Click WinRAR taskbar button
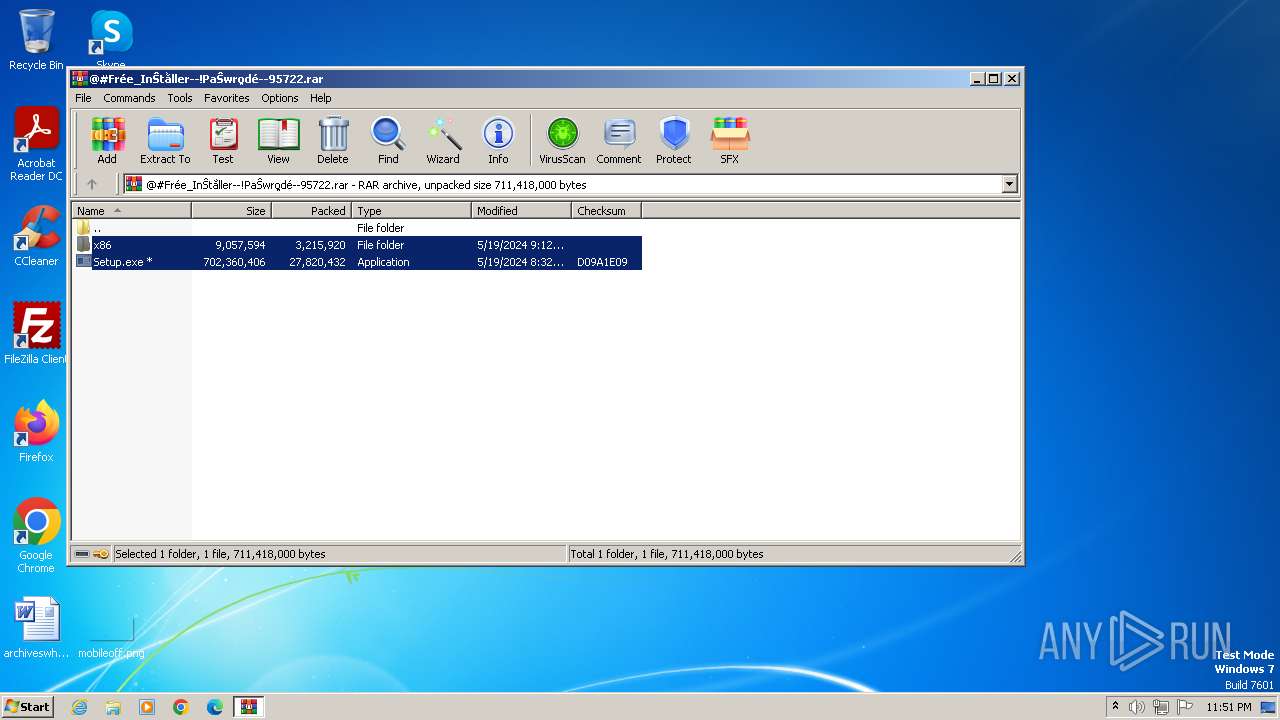 (x=248, y=707)
